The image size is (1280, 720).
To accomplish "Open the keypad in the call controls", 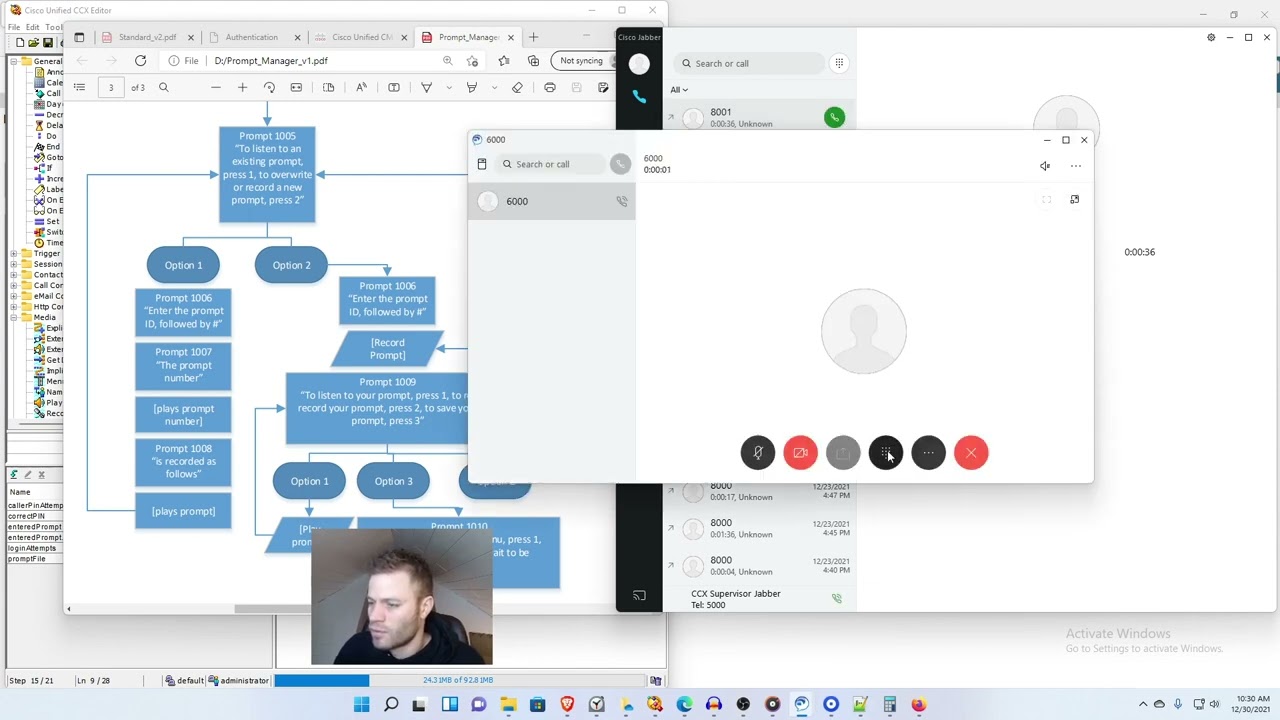I will (886, 453).
